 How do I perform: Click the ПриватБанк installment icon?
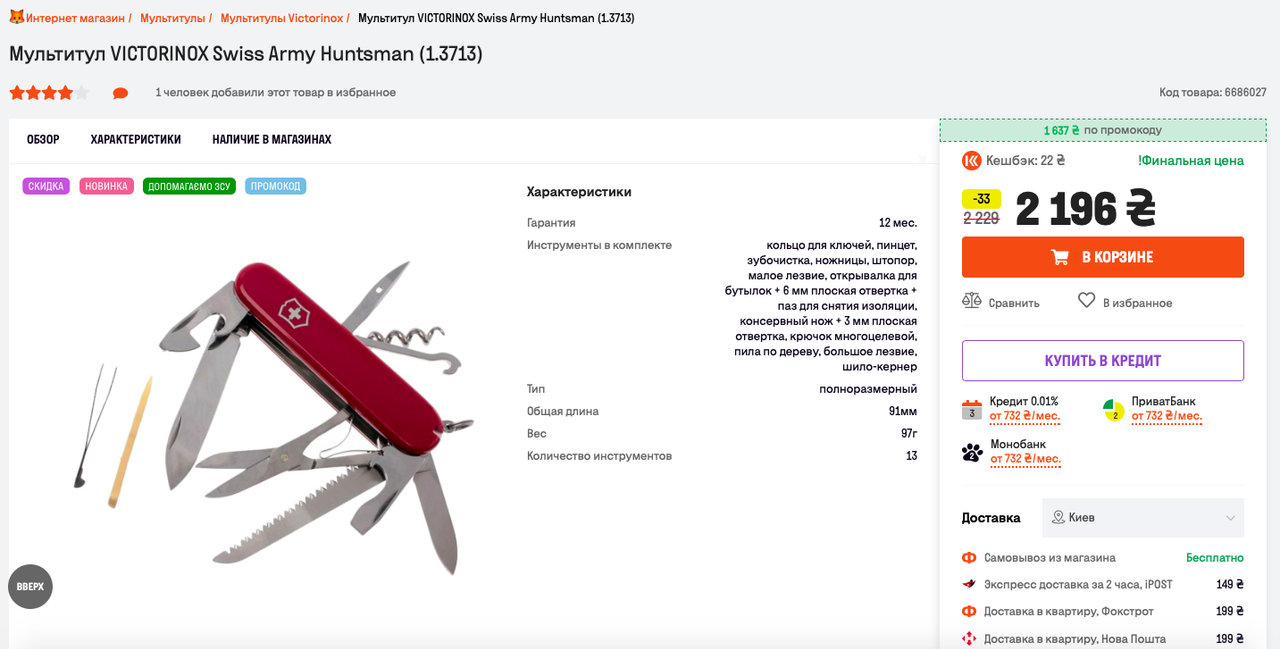click(1114, 410)
